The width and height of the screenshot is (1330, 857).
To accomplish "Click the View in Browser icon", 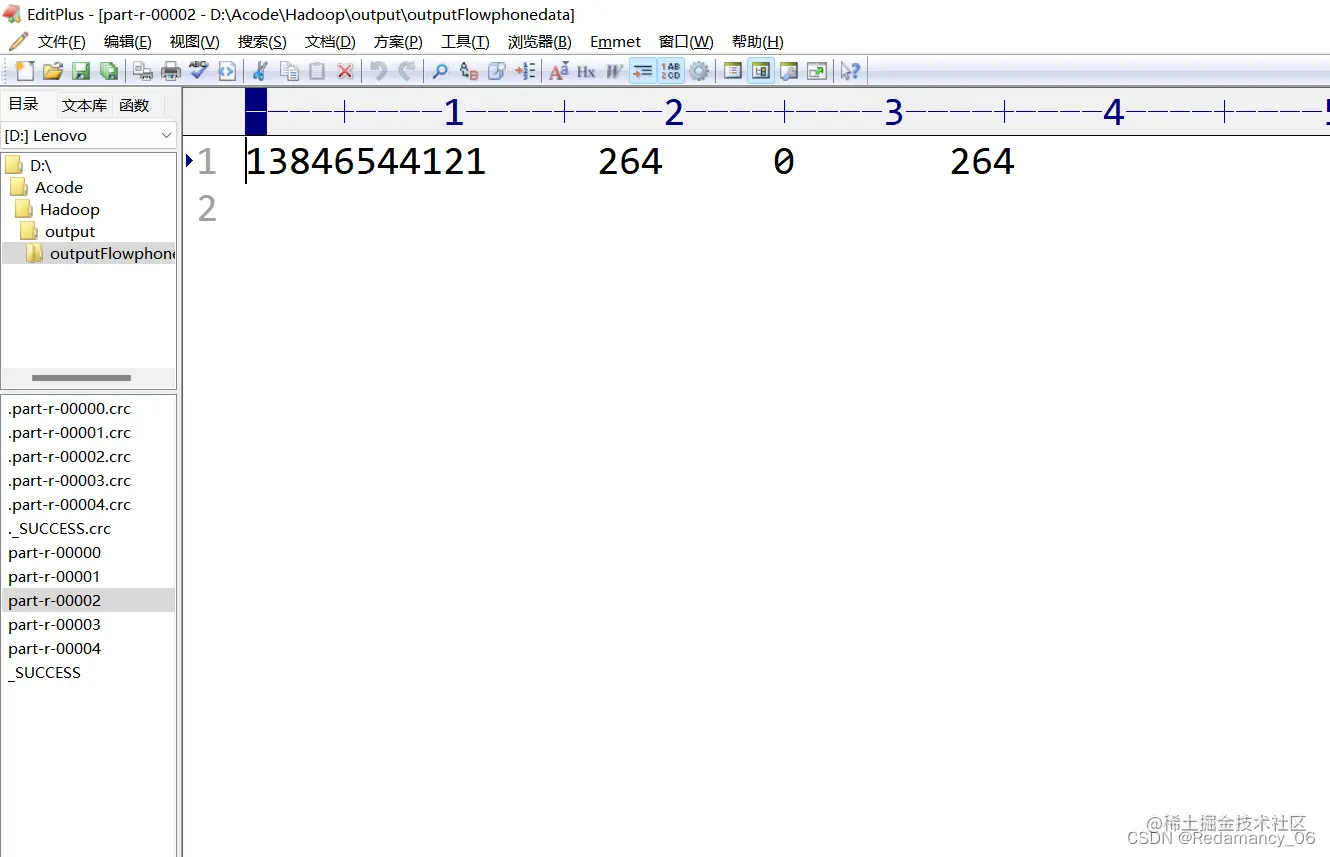I will (x=227, y=71).
